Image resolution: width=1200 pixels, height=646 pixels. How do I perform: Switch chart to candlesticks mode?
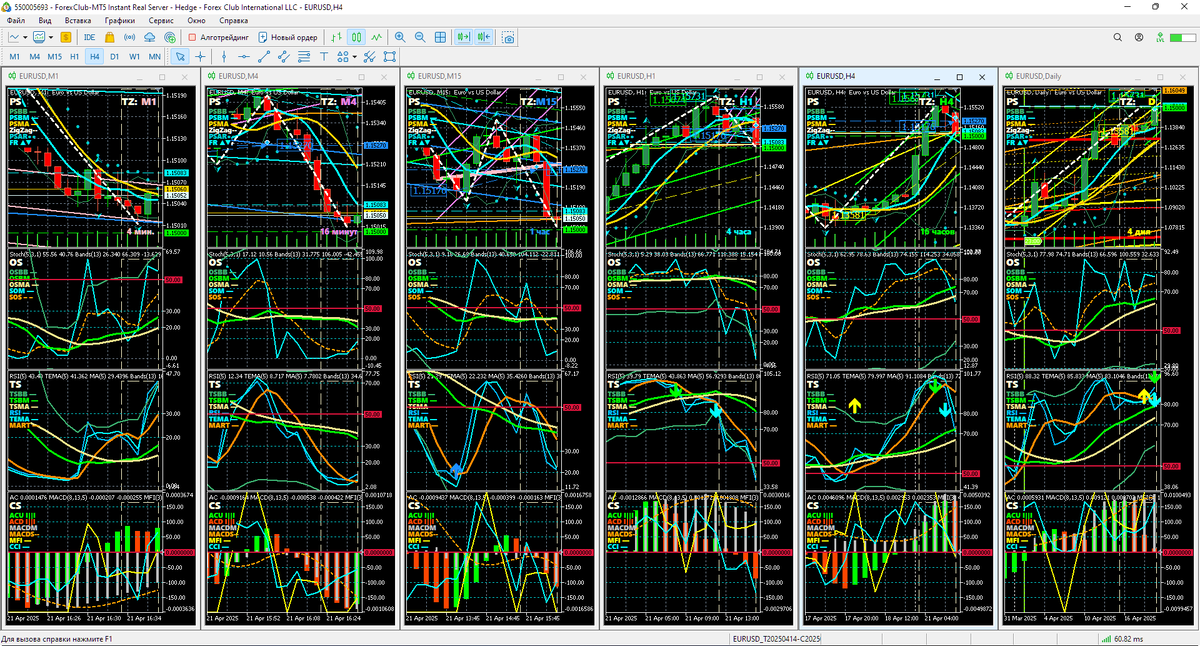[356, 37]
